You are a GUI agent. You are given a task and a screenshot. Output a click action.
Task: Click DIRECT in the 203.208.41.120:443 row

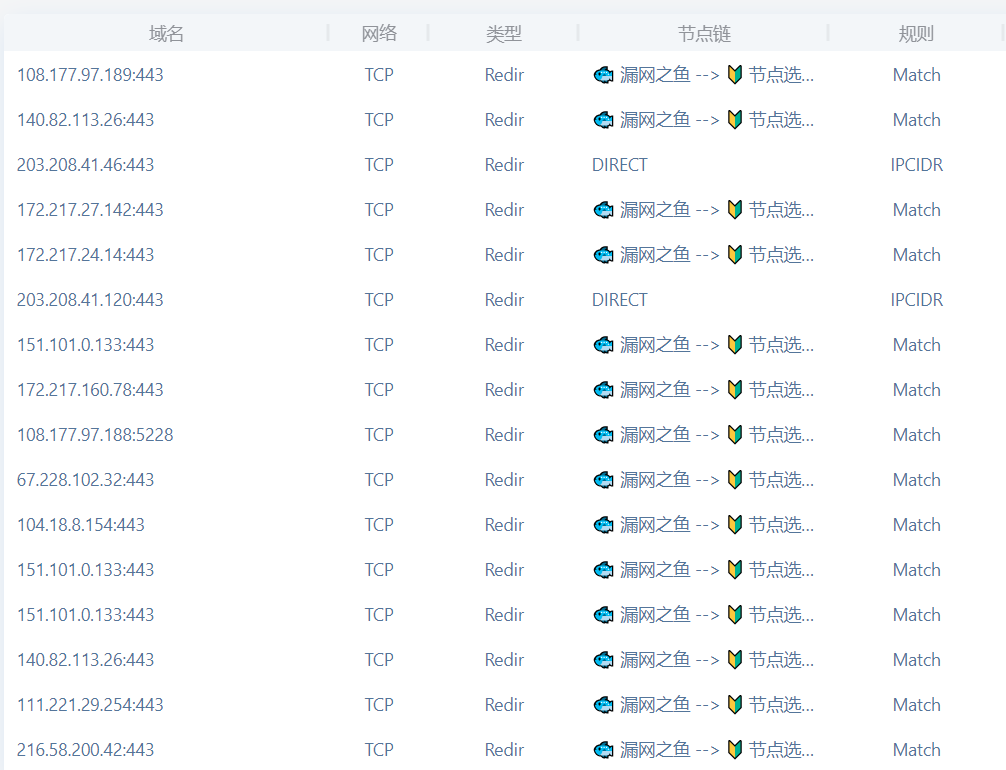coord(620,300)
